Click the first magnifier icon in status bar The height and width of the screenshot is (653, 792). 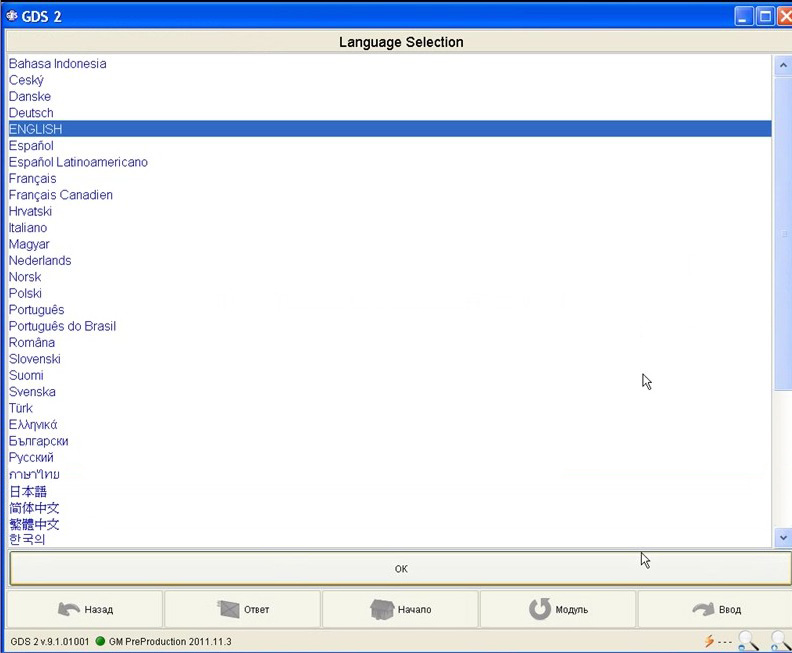tap(748, 641)
